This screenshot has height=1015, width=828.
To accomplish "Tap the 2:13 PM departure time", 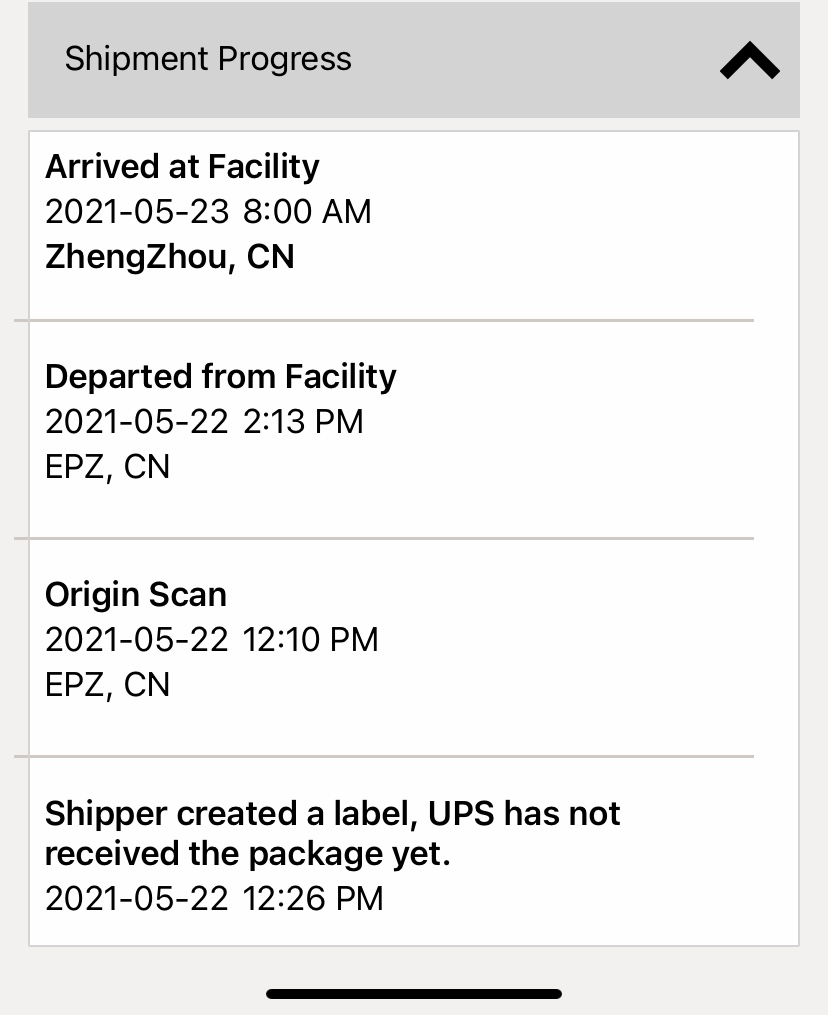I will 303,422.
